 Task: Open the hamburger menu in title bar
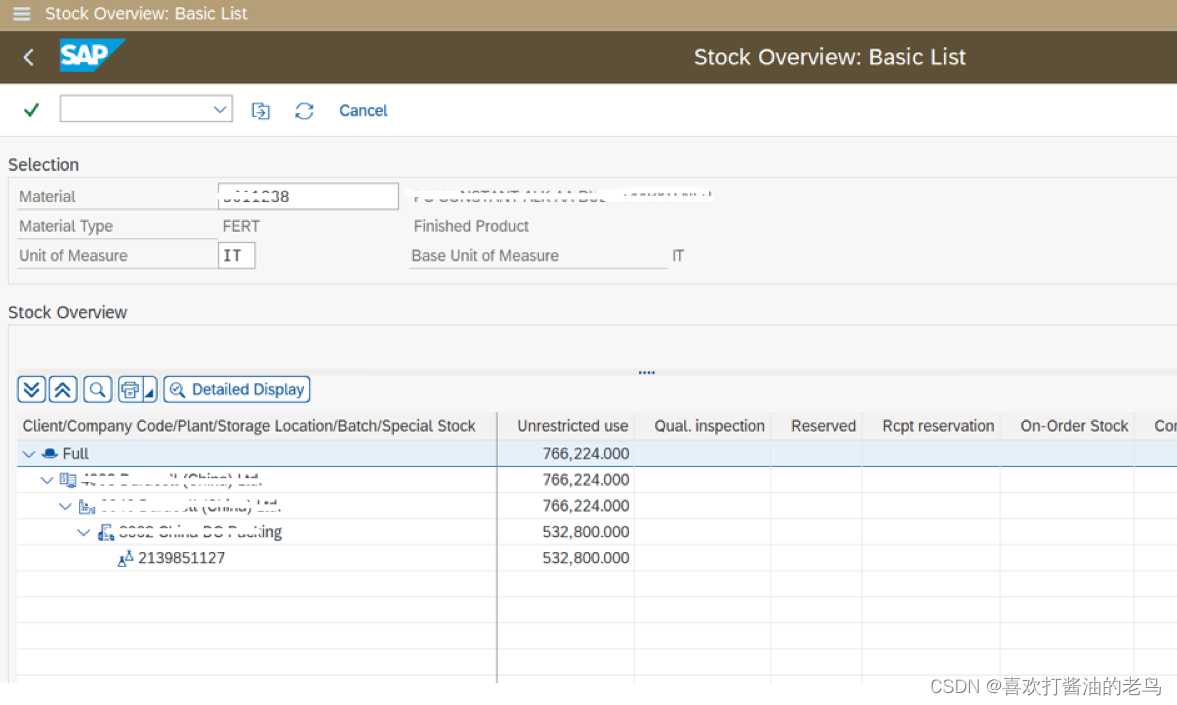pos(22,14)
